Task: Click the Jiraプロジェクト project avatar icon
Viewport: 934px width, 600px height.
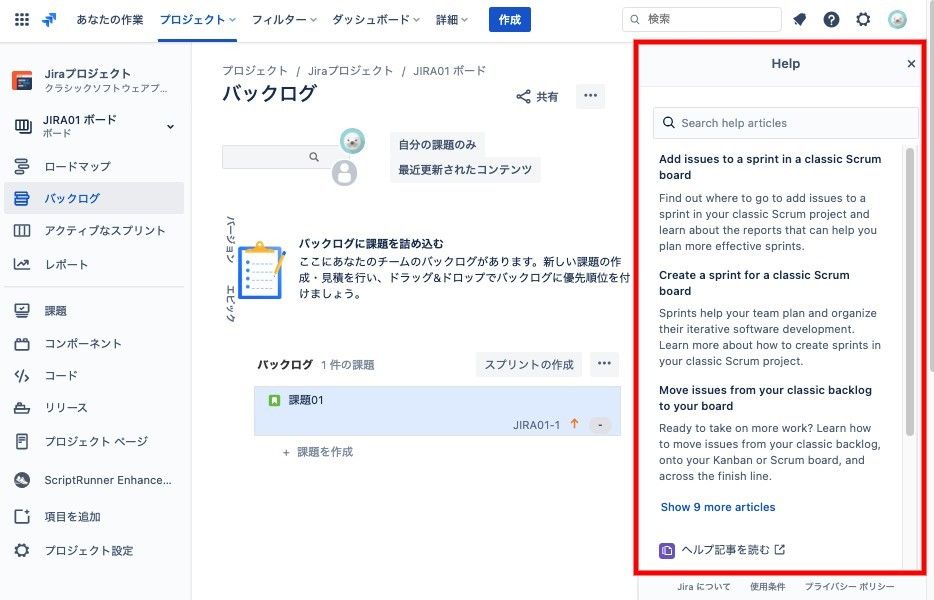Action: (22, 80)
